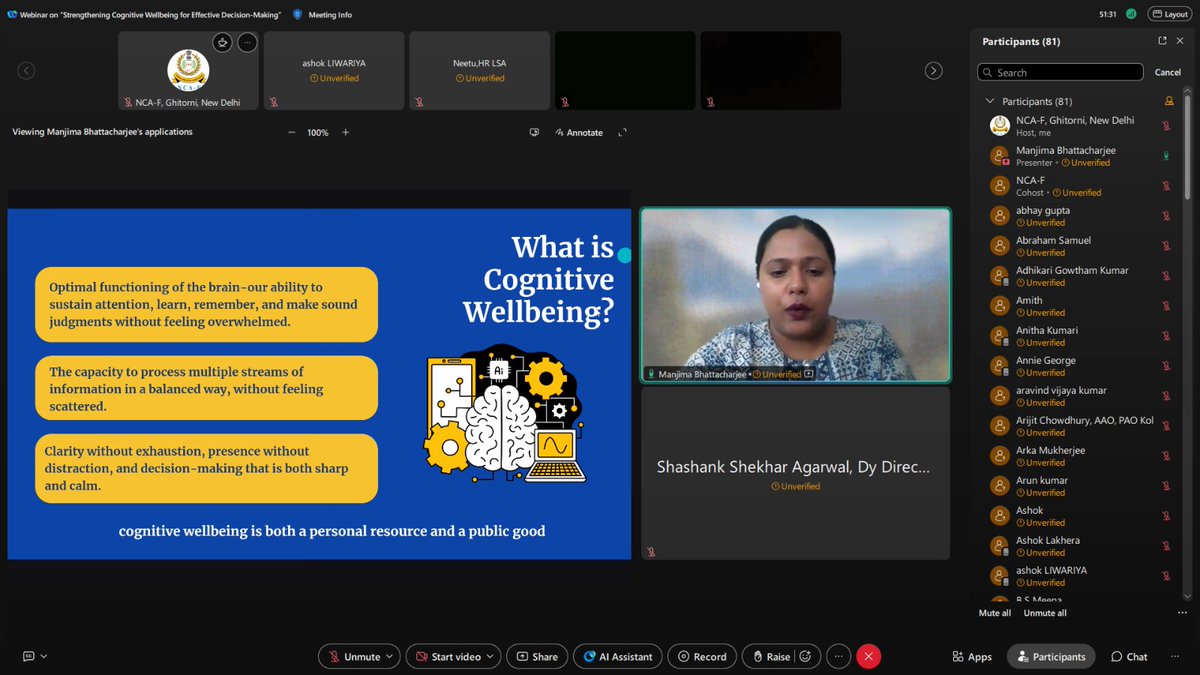Select participant Arijit Chowdhury, AAO, PAO Kol

pyautogui.click(x=1080, y=426)
